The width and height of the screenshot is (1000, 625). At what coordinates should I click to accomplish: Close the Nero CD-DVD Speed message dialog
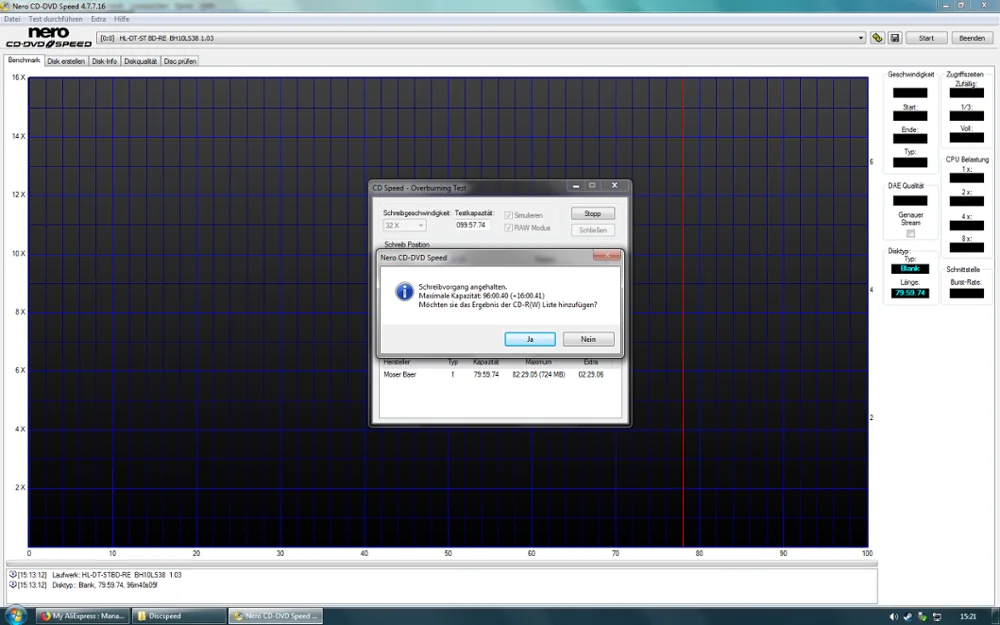tap(607, 255)
